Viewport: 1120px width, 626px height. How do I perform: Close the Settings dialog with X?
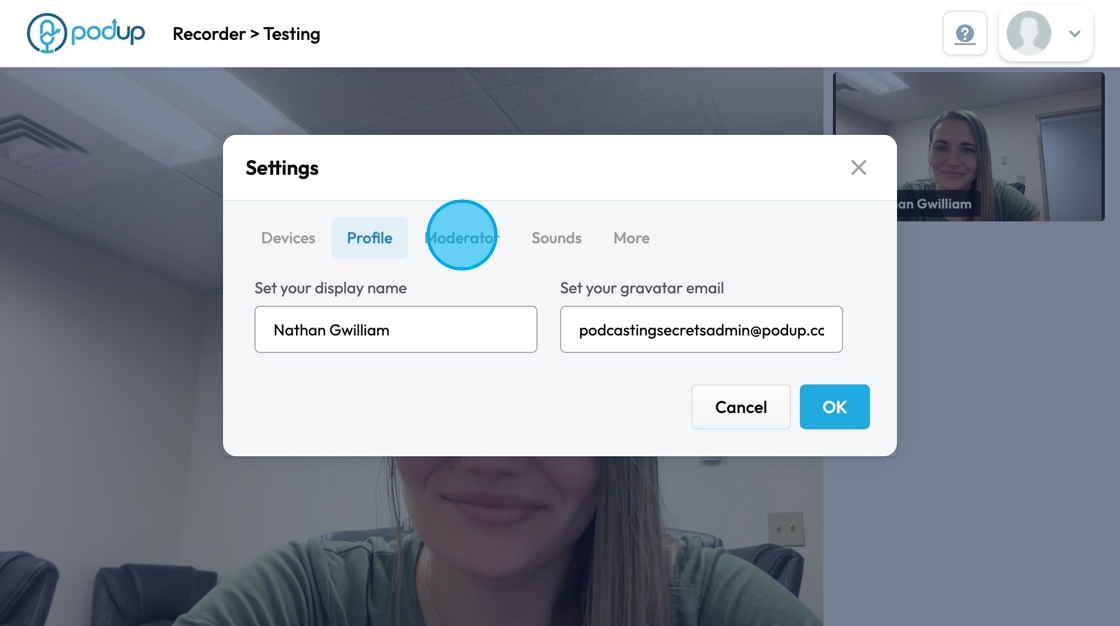point(858,168)
